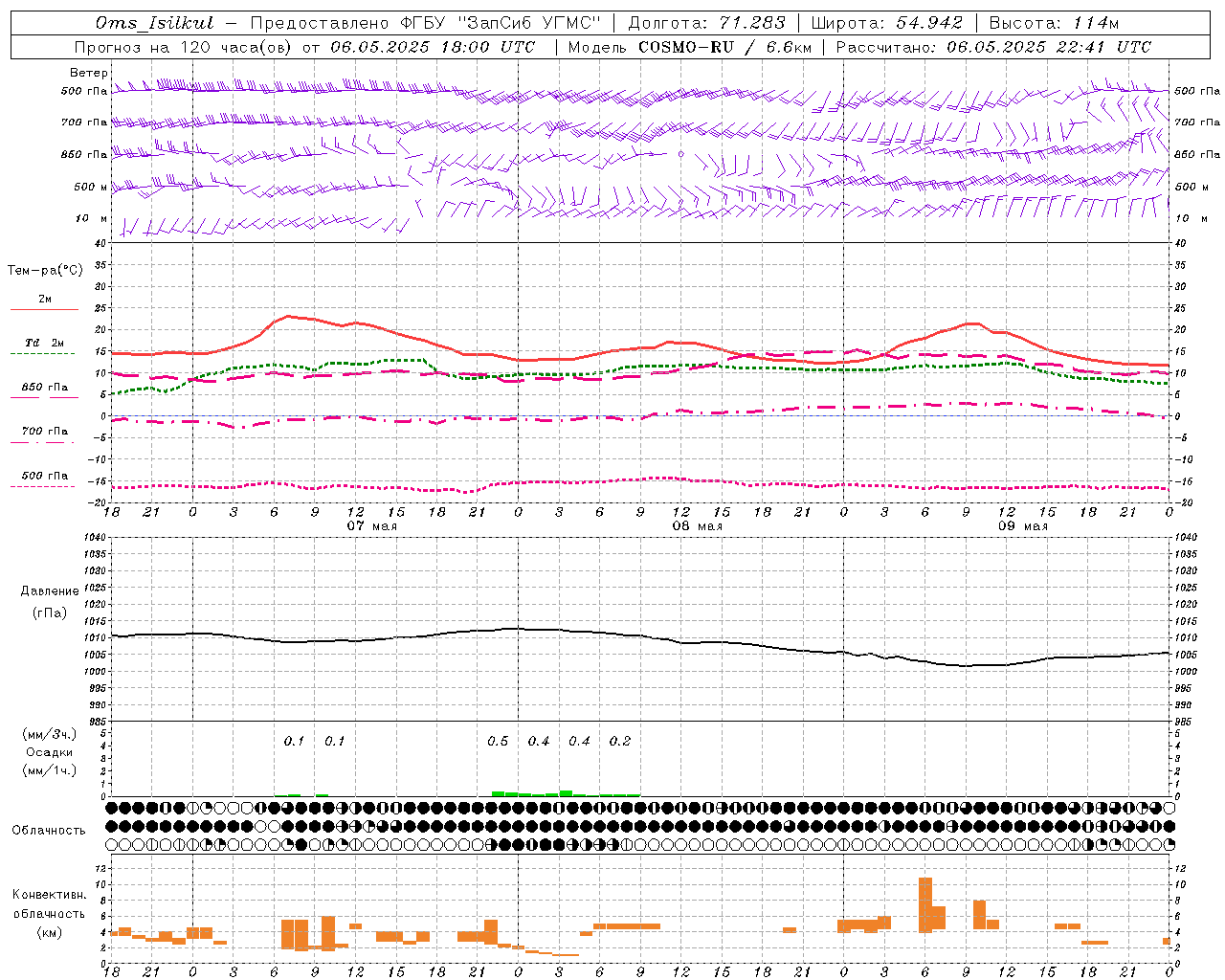Click the elevation label Высота: 114м
1225x980 pixels.
tap(1054, 23)
